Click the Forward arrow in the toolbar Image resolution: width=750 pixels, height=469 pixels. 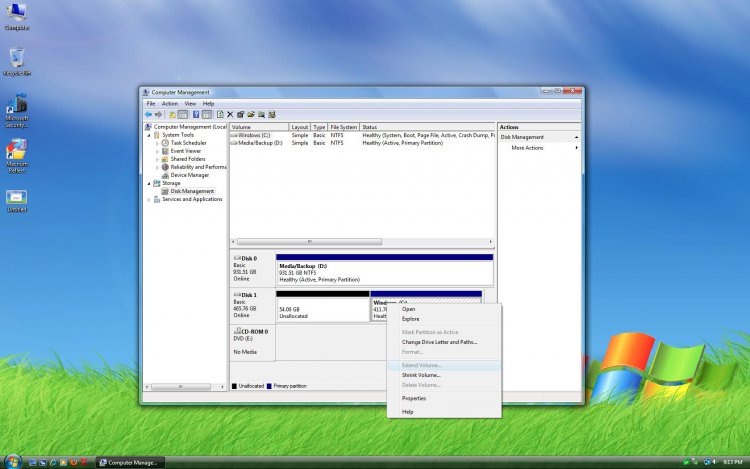tap(159, 115)
